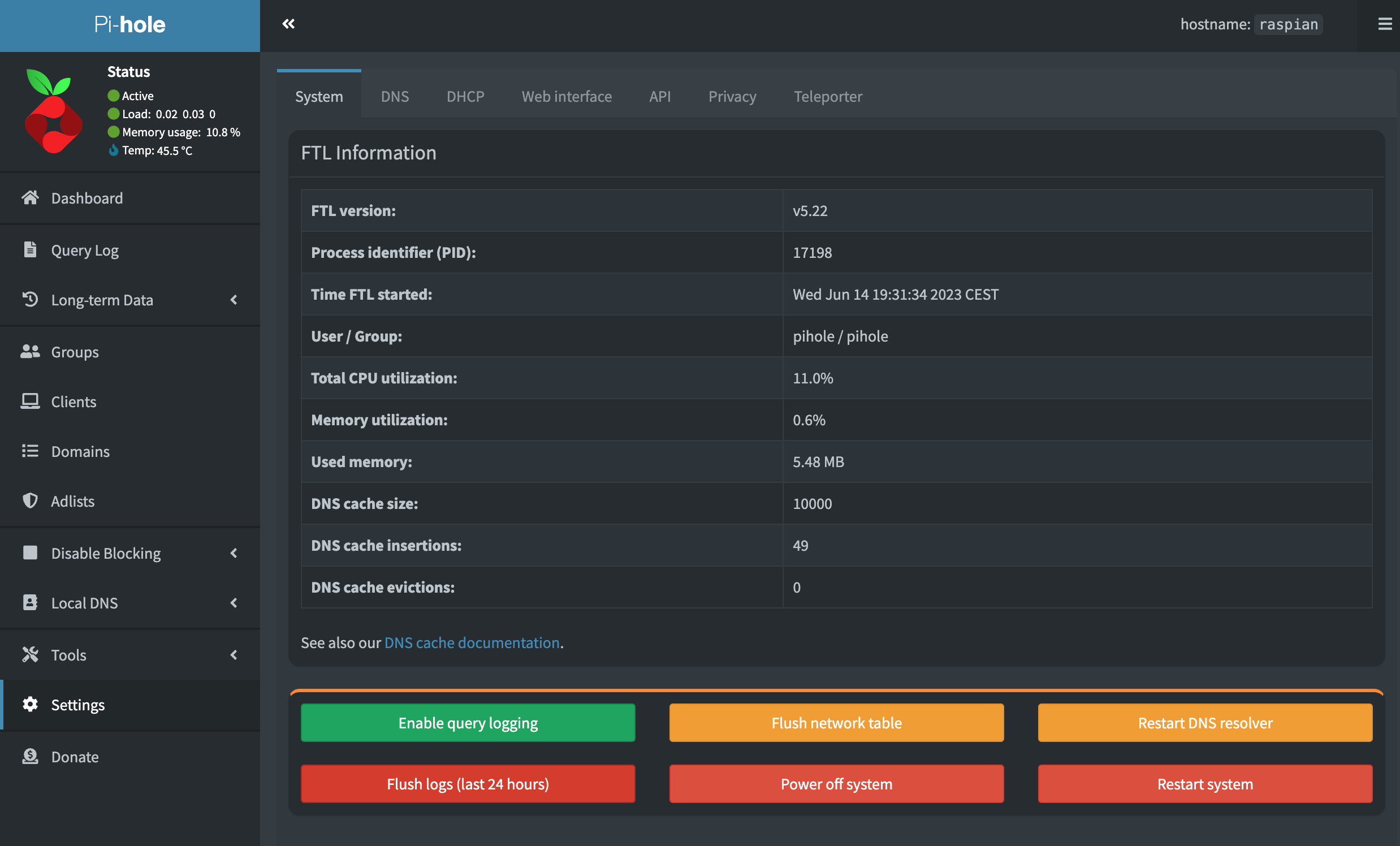Click the Donate icon
This screenshot has height=846, width=1400.
coord(30,756)
